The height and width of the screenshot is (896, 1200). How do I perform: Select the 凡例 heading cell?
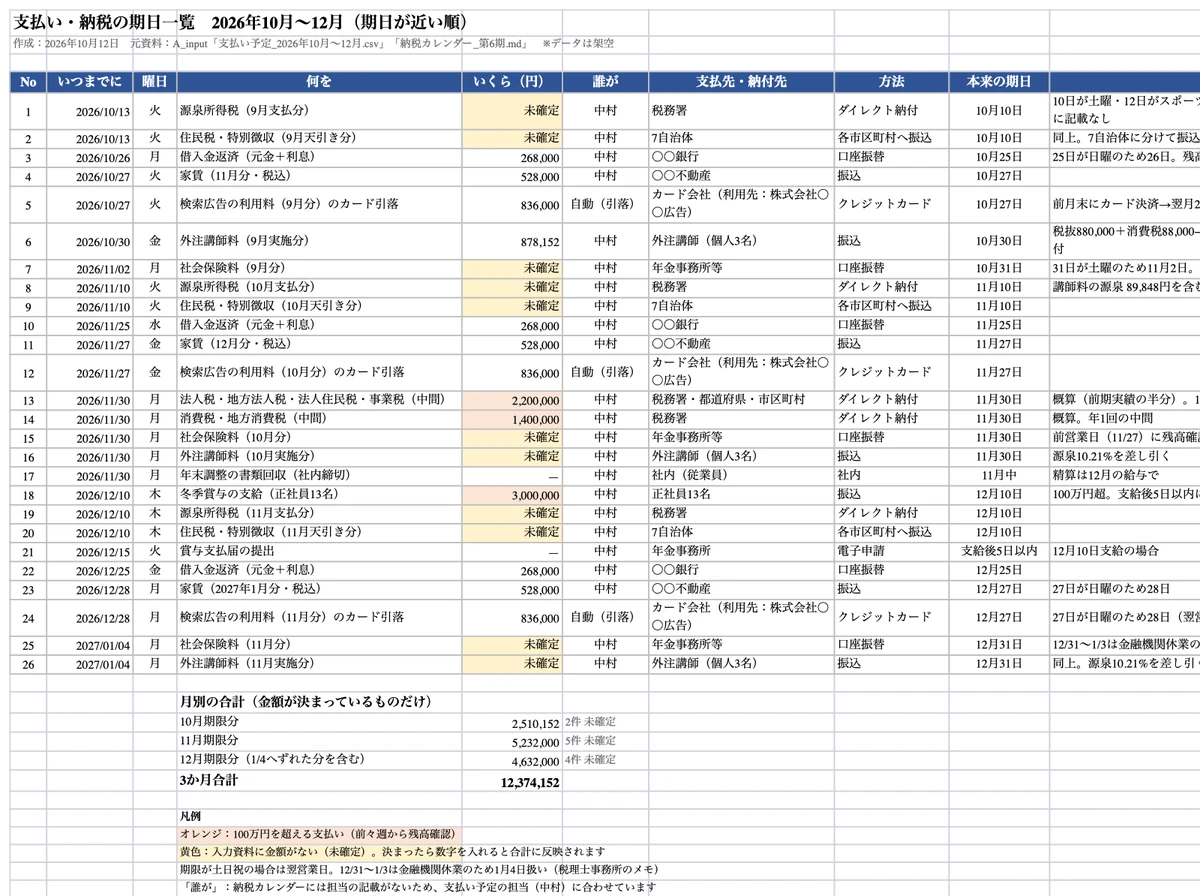pos(319,816)
